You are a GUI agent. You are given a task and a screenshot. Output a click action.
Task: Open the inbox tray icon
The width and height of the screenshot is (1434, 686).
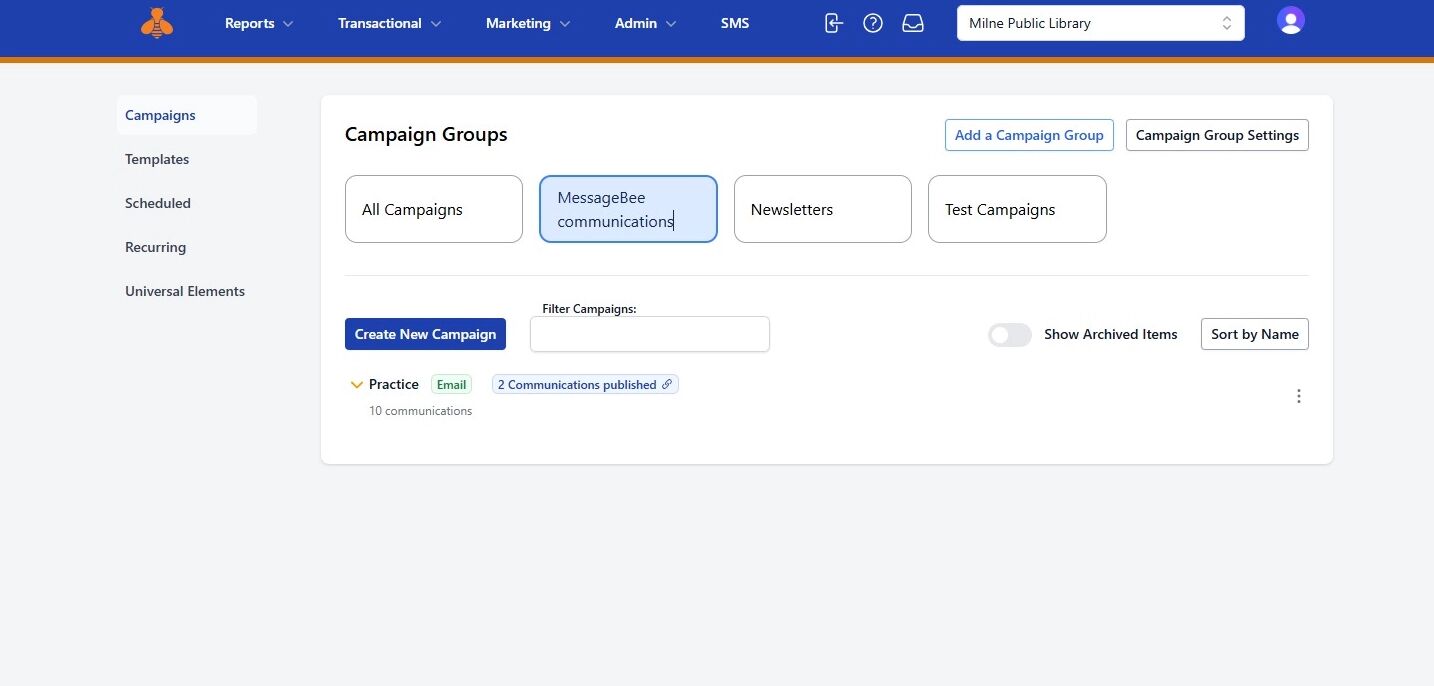pos(913,23)
